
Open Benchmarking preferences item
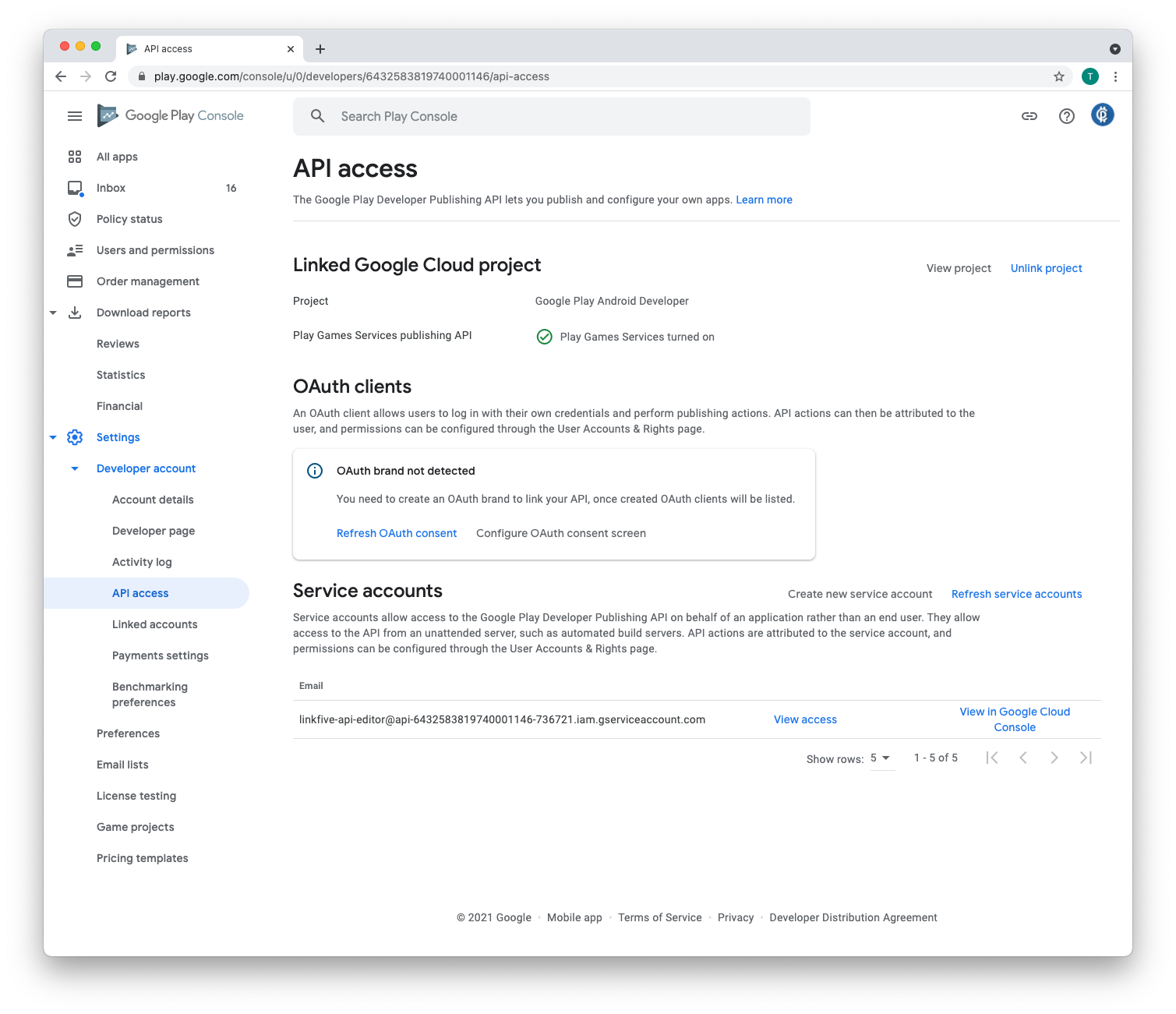[x=150, y=694]
